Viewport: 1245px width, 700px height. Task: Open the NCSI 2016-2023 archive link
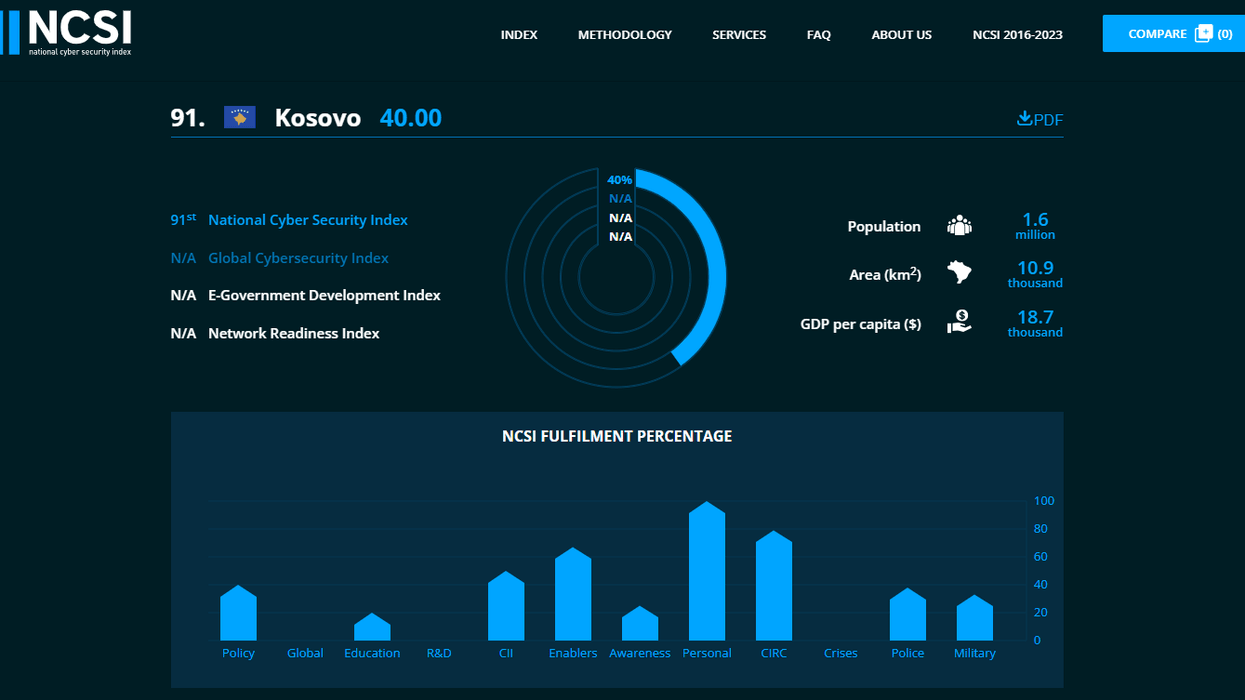[x=1017, y=35]
